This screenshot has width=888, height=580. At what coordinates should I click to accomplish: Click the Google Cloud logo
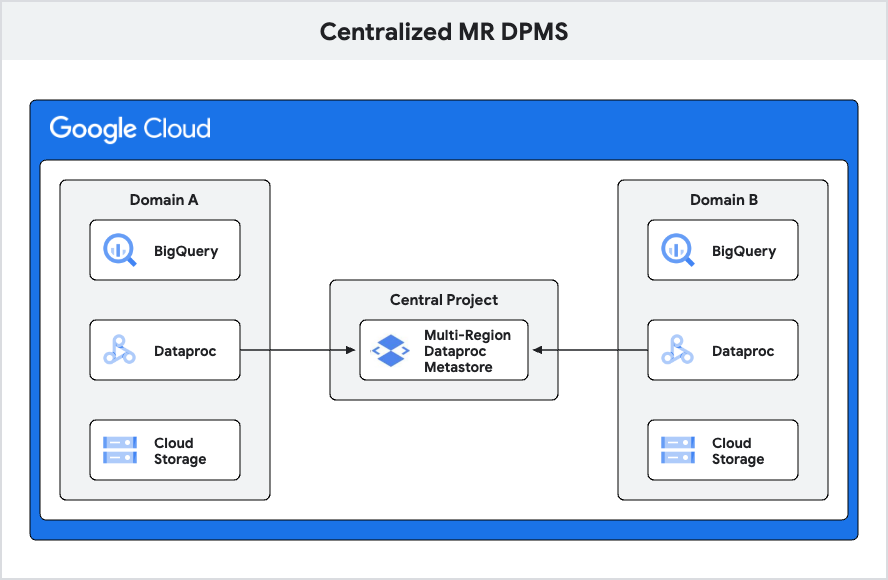tap(130, 128)
